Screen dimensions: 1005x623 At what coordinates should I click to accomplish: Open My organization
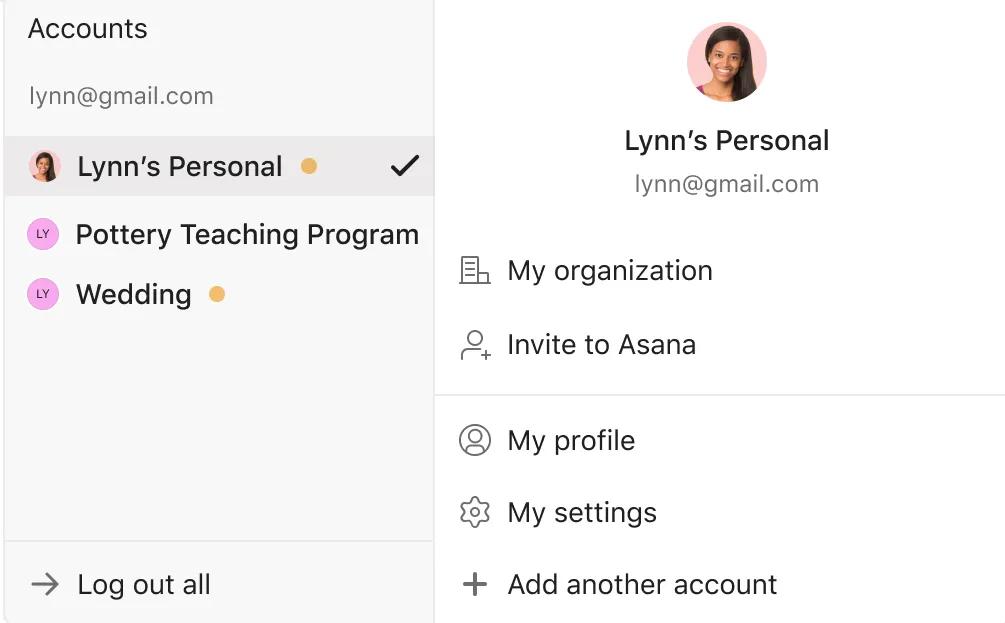[x=609, y=271]
